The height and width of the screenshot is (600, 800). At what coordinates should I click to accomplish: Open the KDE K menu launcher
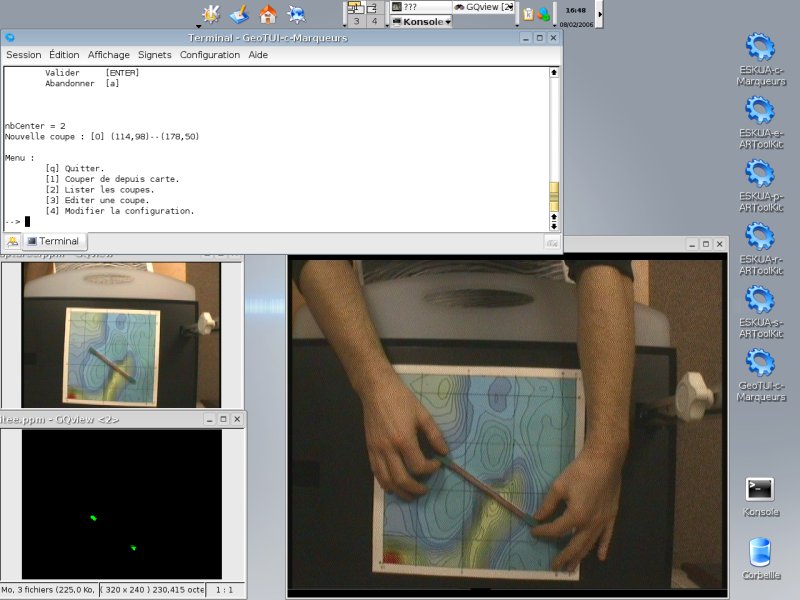[x=211, y=14]
